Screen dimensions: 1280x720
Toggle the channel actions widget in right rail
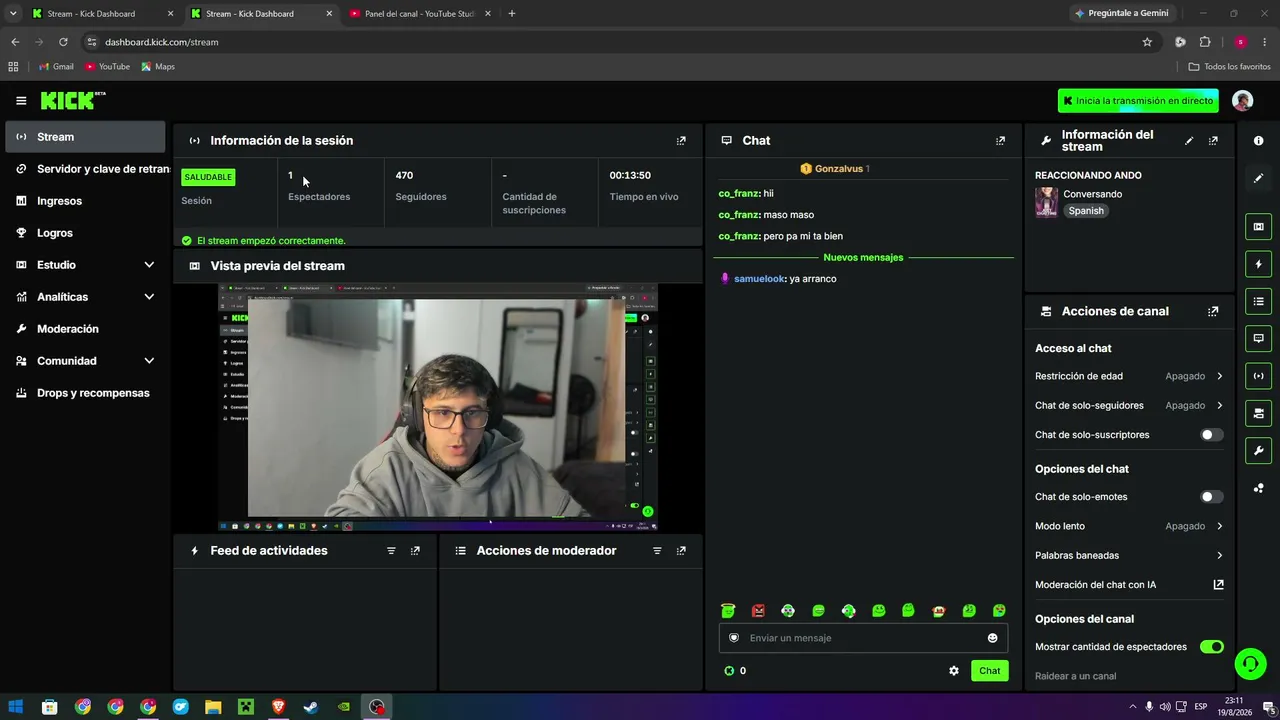point(1258,413)
